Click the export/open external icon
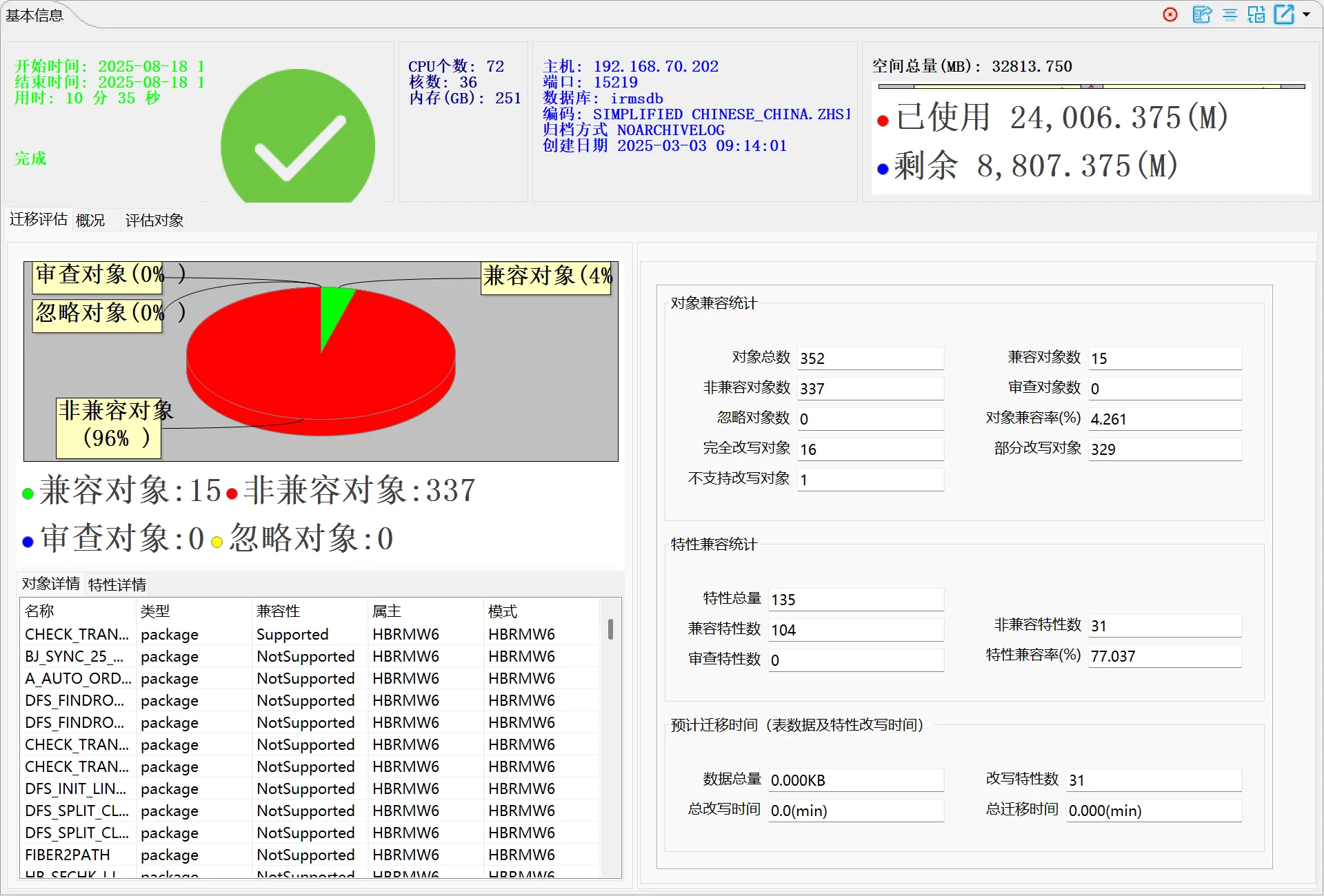Image resolution: width=1324 pixels, height=896 pixels. (1284, 14)
